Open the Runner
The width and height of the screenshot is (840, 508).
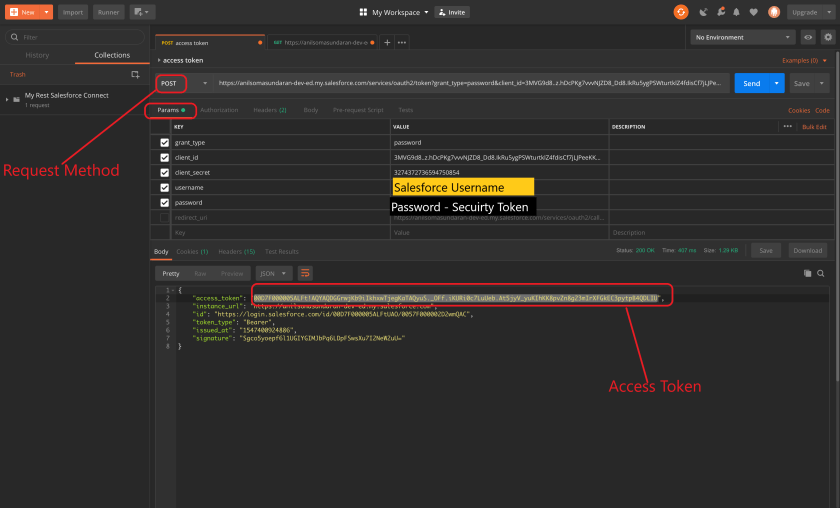(108, 12)
